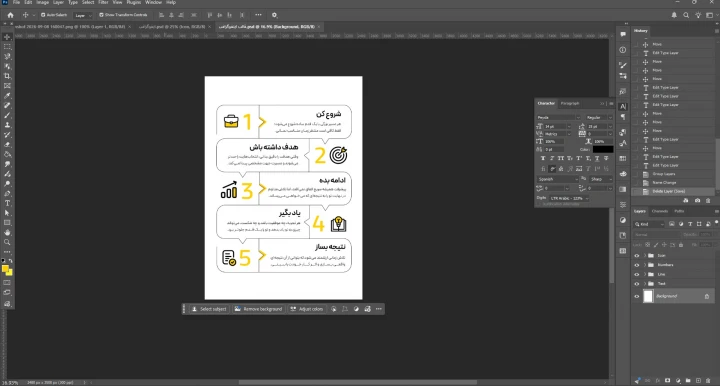
Task: Click the Home icon in the options bar
Action: tap(11, 15)
